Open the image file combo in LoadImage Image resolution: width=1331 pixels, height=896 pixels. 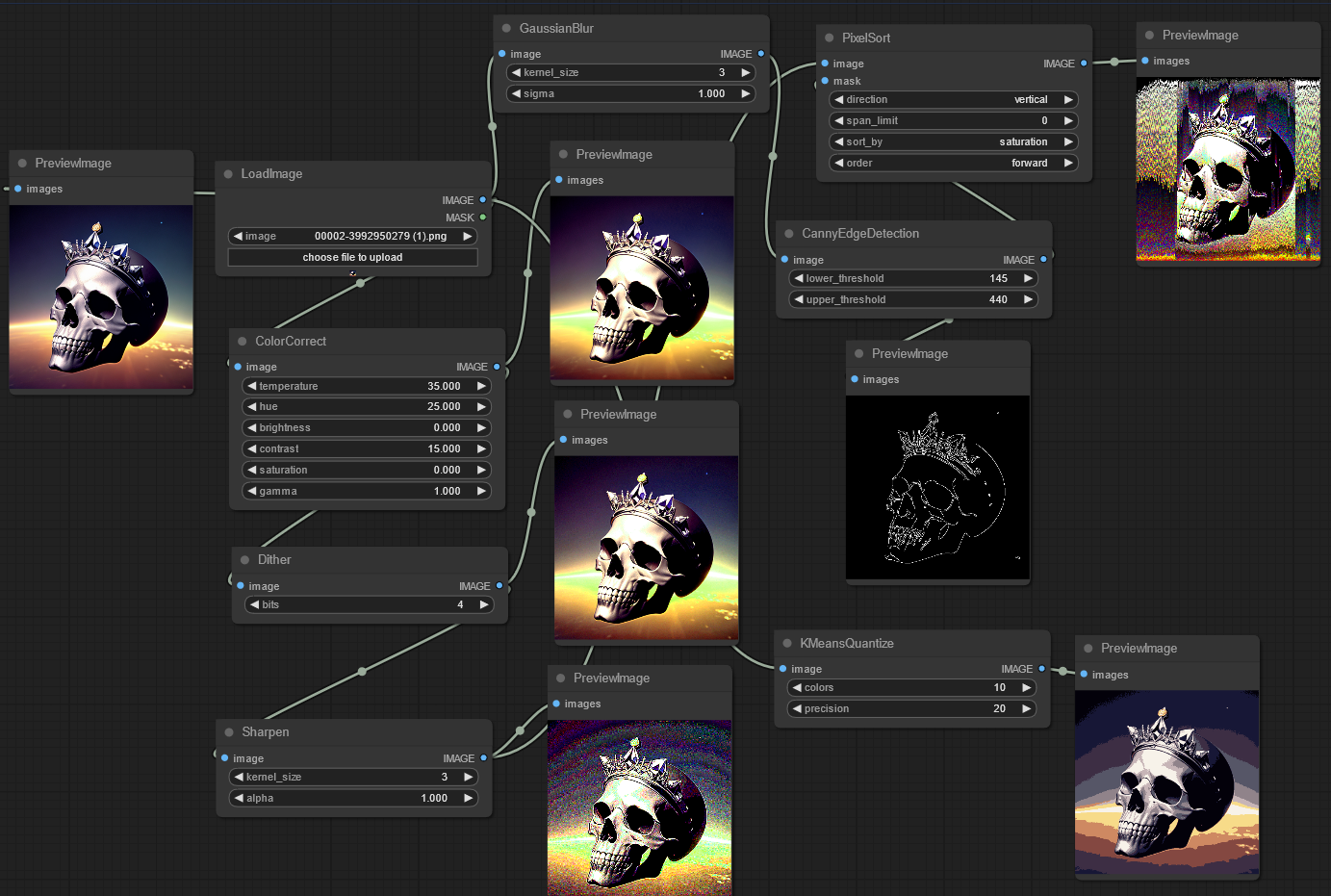(x=353, y=237)
